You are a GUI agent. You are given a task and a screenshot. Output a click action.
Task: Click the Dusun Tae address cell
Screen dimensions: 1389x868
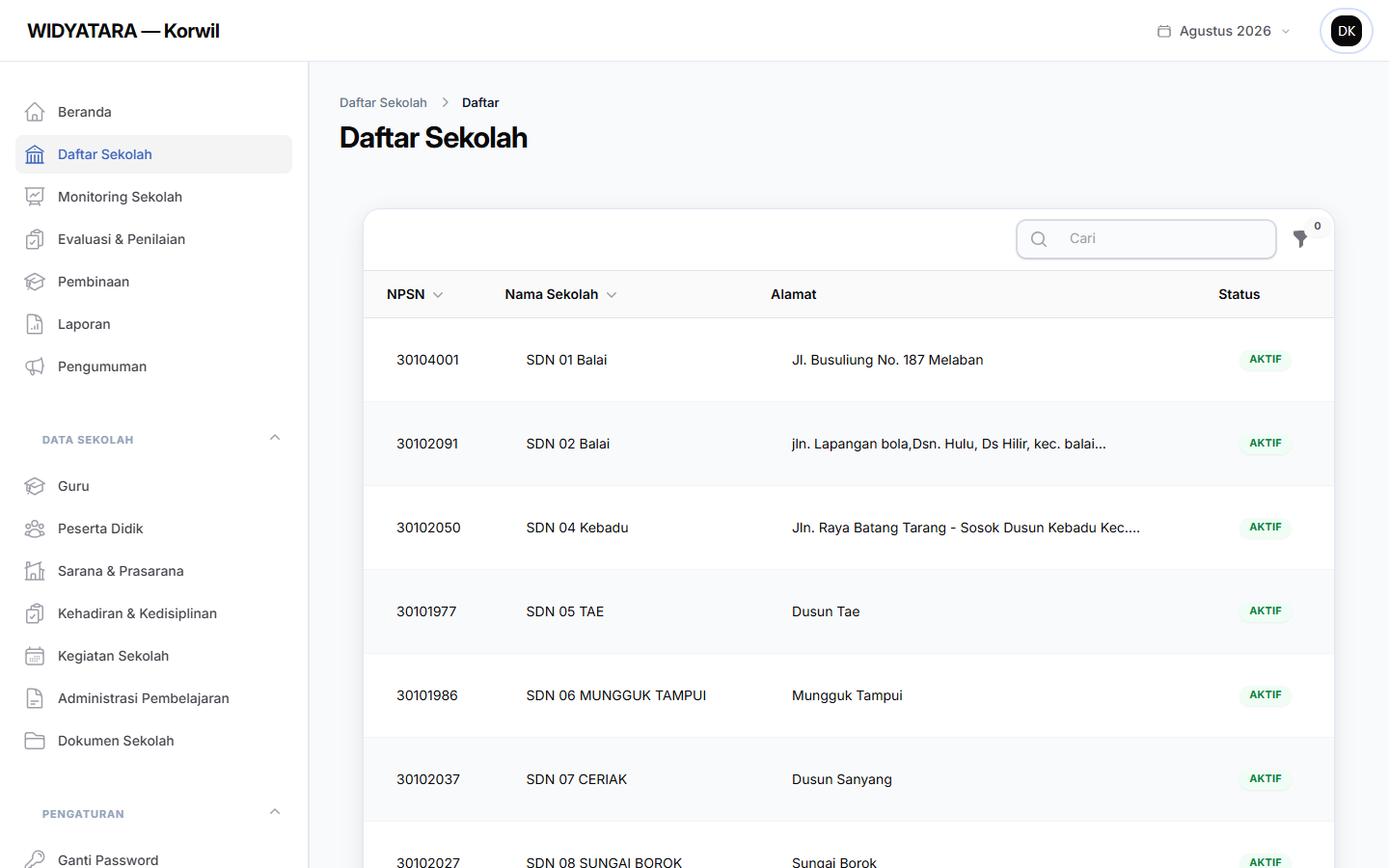click(x=826, y=611)
